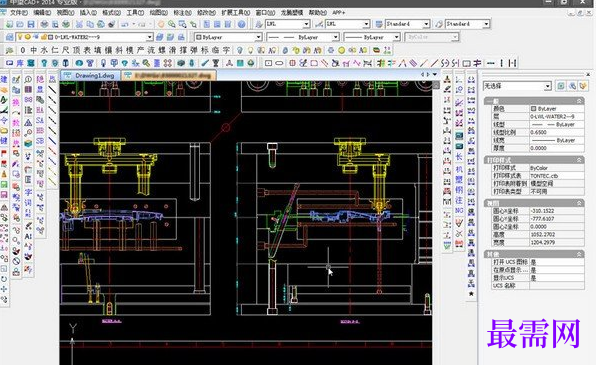Viewport: 599px width, 365px height.
Task: Open the ByLayer color control dropdown
Action: click(228, 37)
